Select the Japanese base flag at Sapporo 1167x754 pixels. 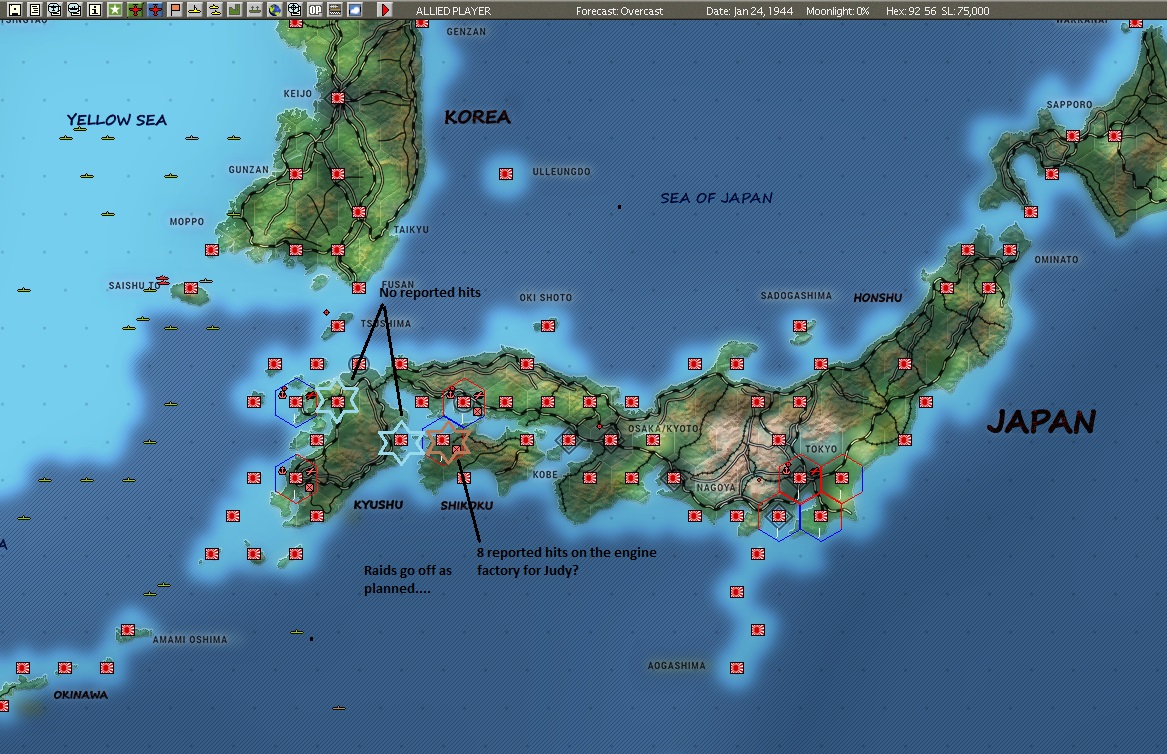pyautogui.click(x=1072, y=136)
